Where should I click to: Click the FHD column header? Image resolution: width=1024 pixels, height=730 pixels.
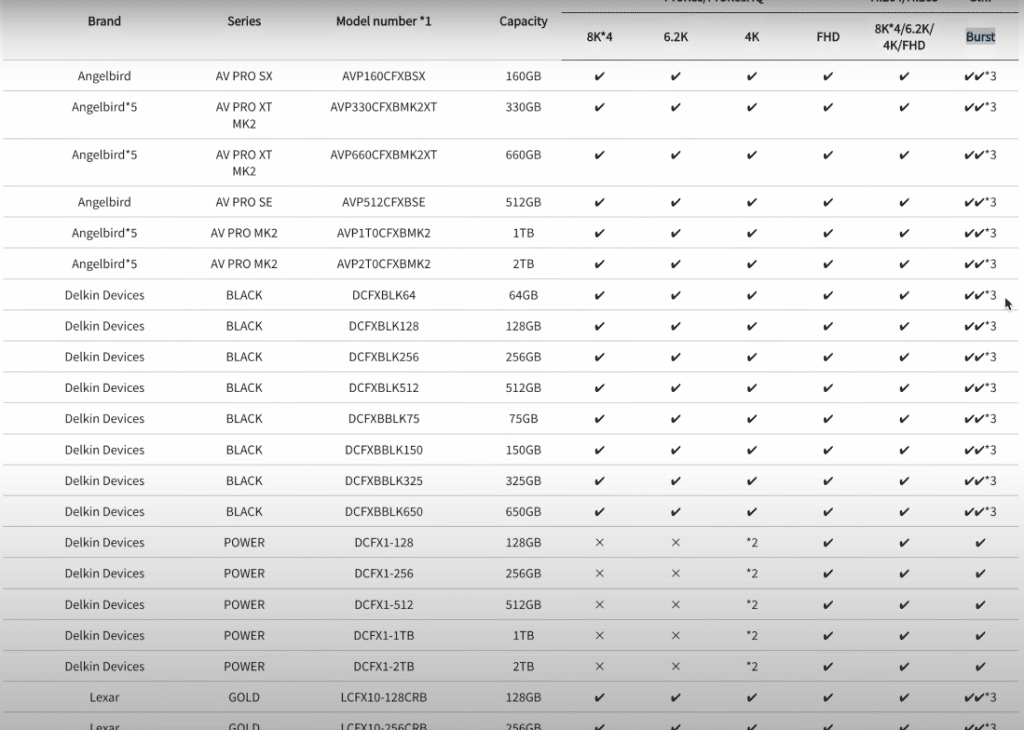tap(828, 37)
